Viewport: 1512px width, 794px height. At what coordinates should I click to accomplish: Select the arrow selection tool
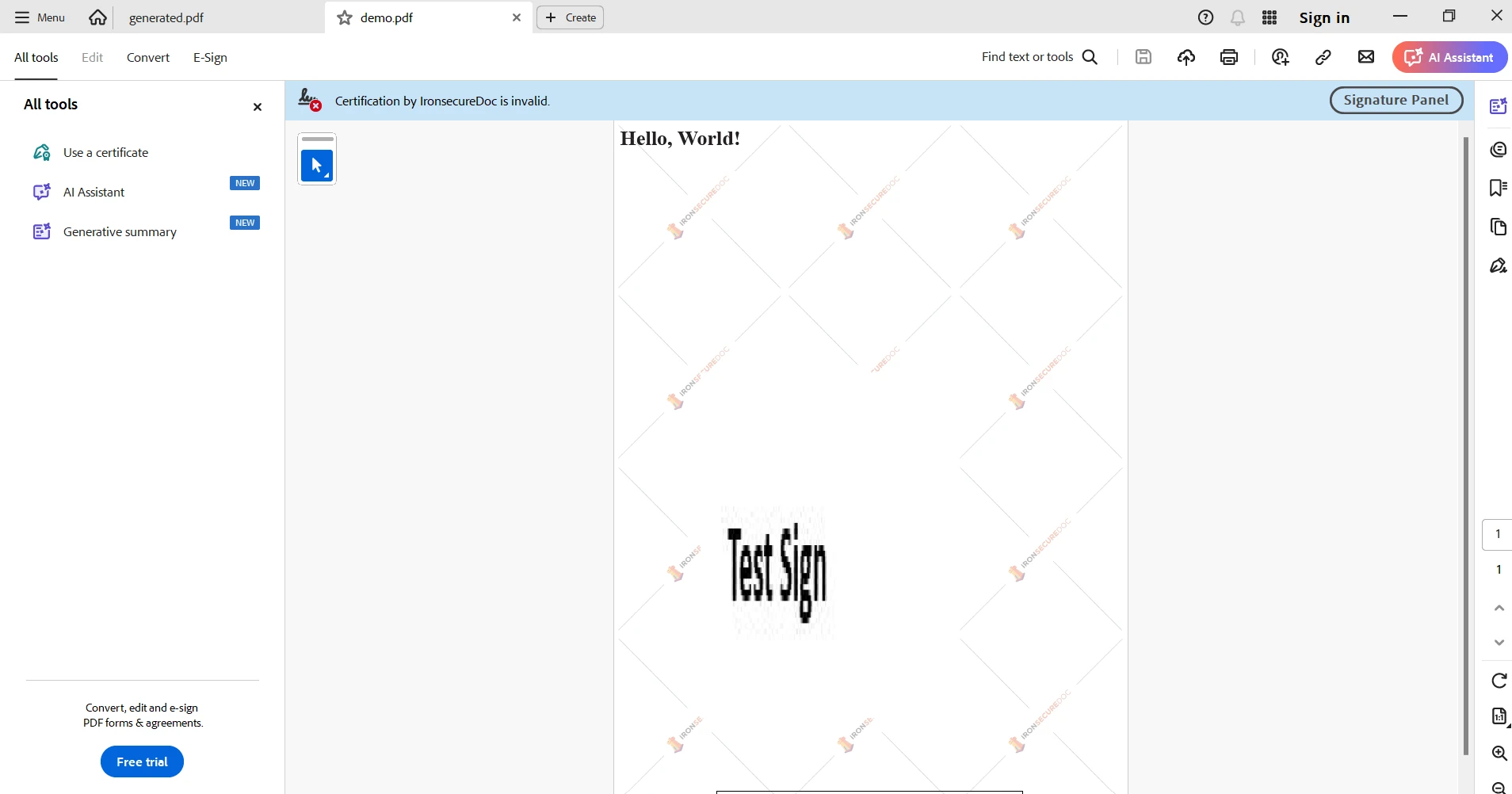point(317,166)
